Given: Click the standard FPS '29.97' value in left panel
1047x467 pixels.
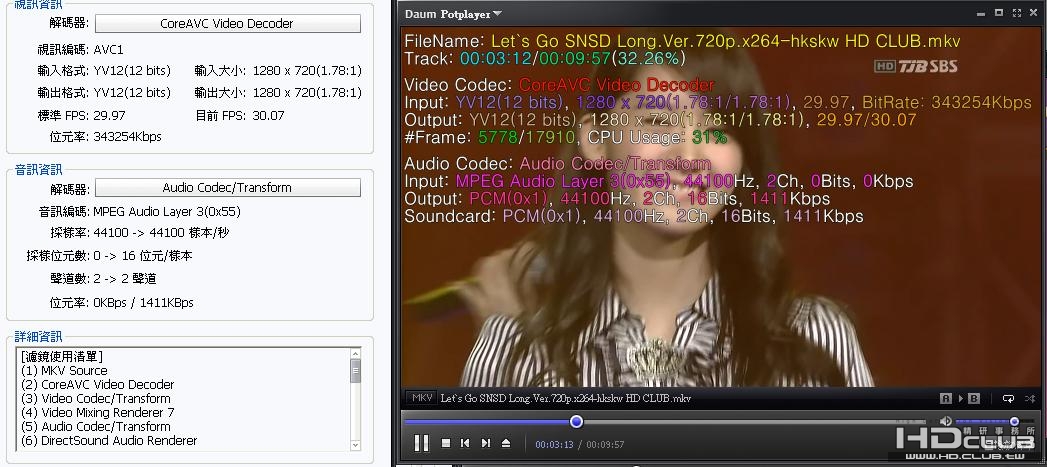Looking at the screenshot, I should coord(110,116).
